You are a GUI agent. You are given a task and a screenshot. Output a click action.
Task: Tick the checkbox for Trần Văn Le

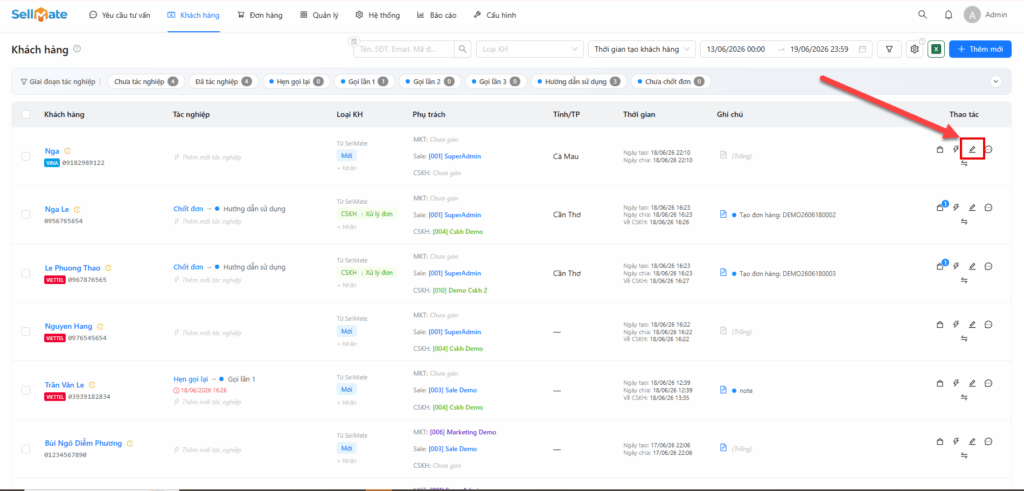[x=26, y=390]
